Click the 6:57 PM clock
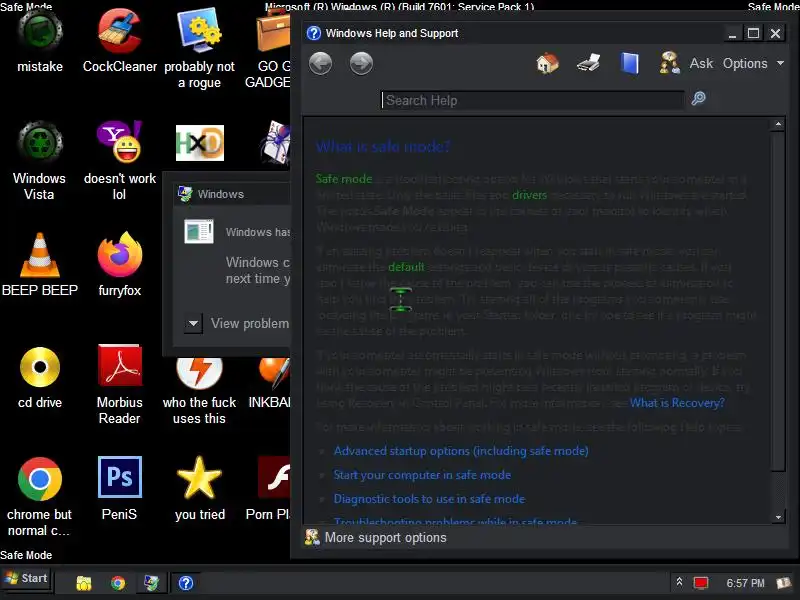The height and width of the screenshot is (600, 800). tap(745, 583)
